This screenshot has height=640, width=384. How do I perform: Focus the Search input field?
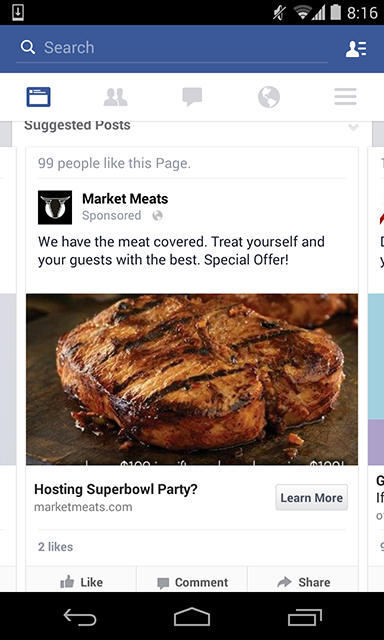171,48
